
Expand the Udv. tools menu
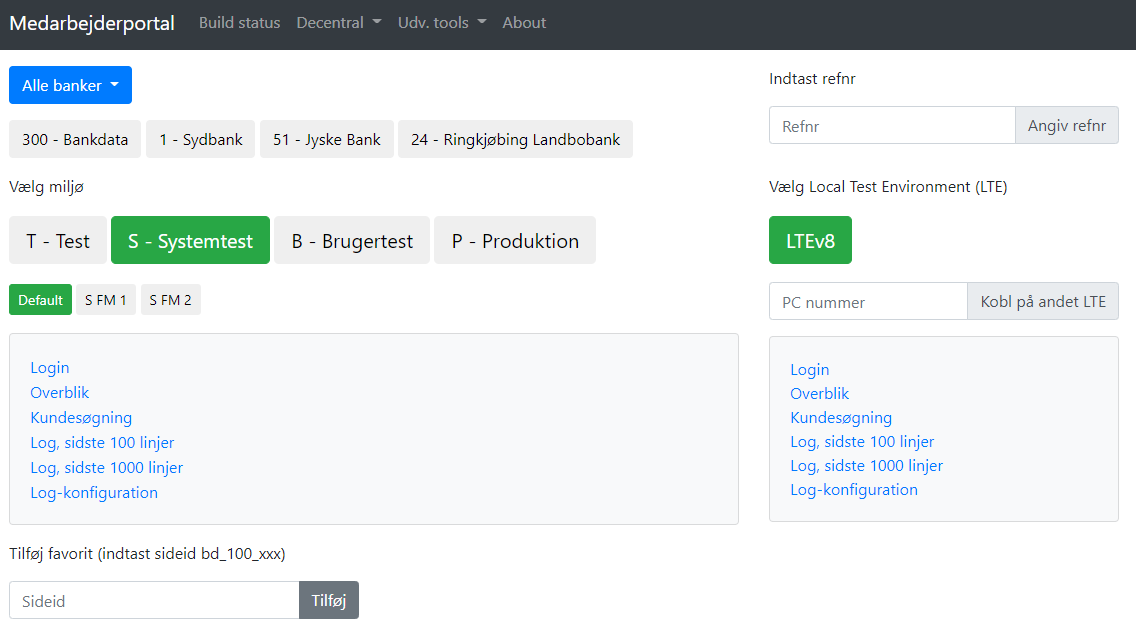click(x=441, y=23)
